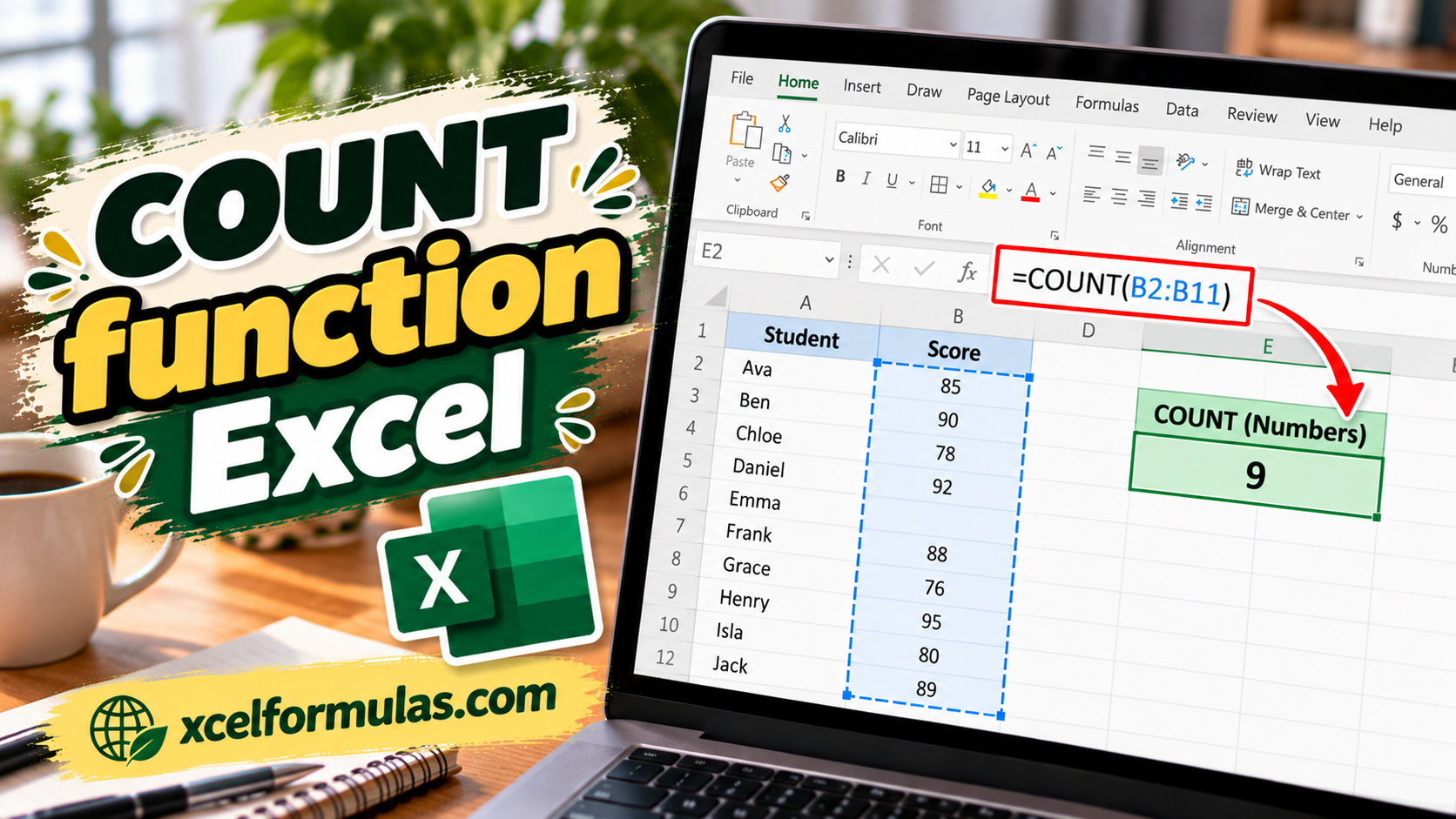
Task: Toggle Wrap Text
Action: [1277, 171]
